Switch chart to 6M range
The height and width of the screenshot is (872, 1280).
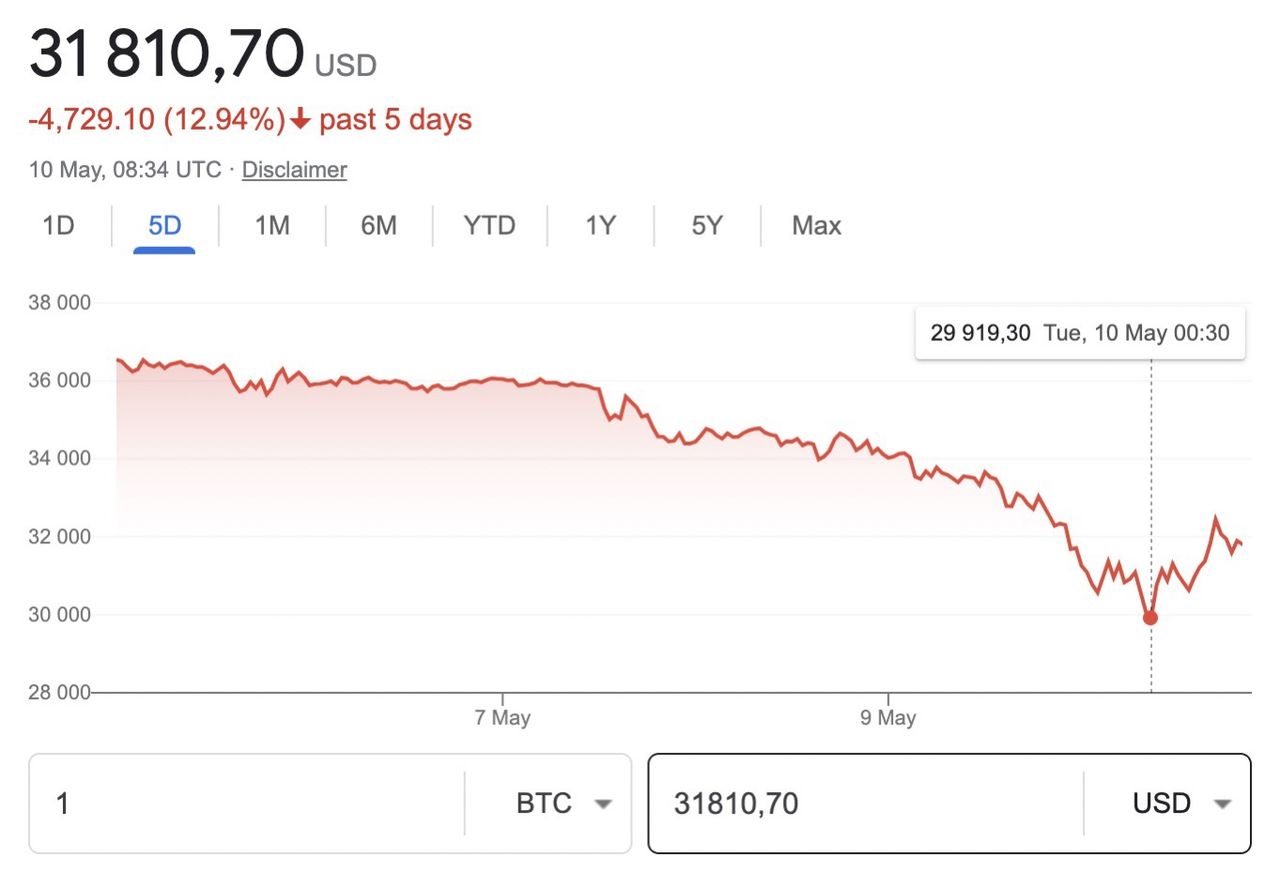click(x=379, y=226)
